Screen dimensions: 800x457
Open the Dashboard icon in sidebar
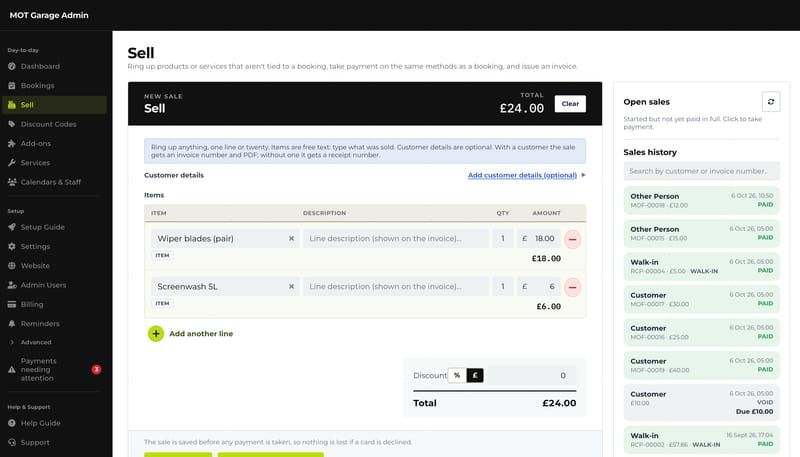(x=12, y=66)
